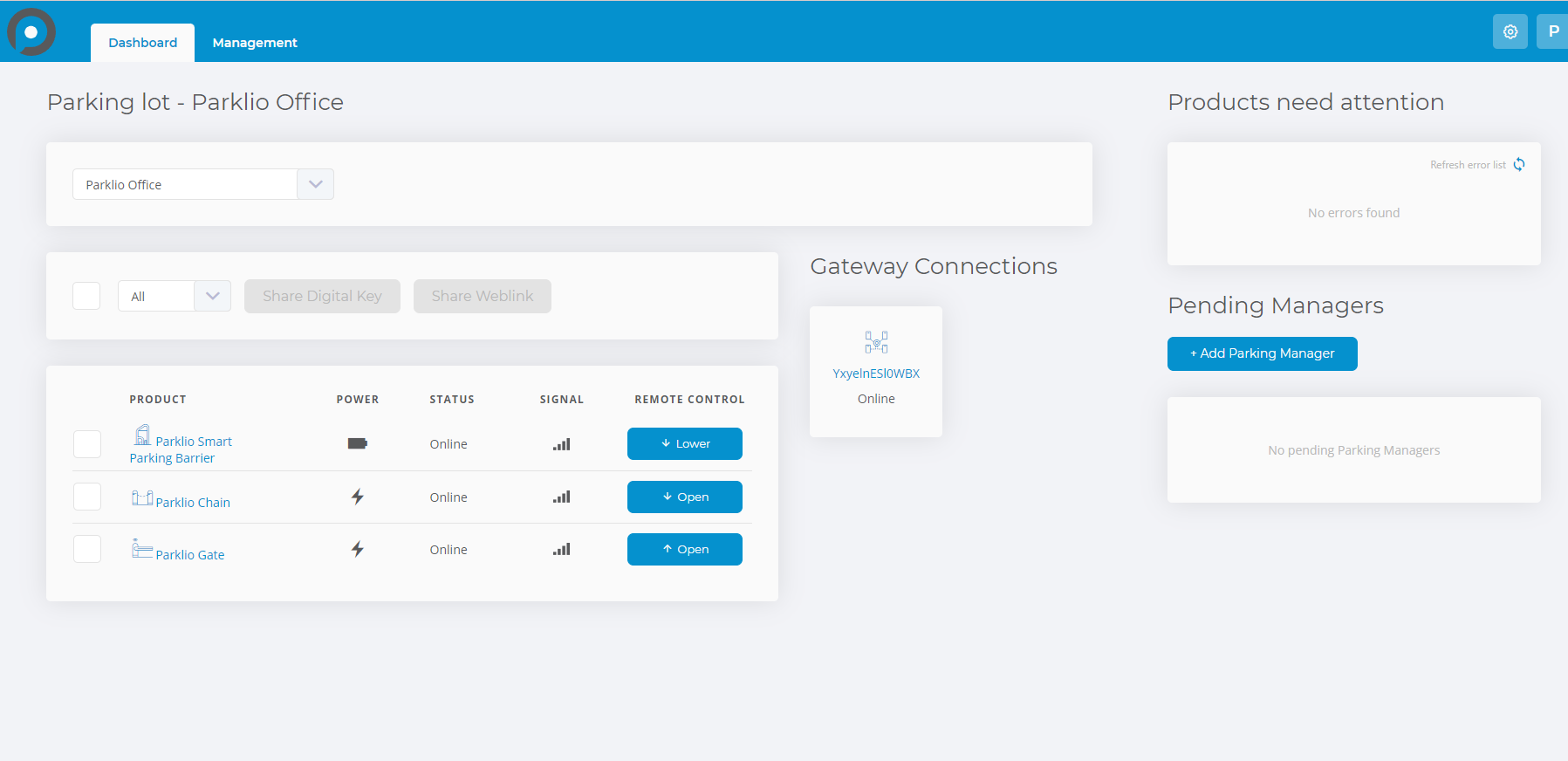
Task: Click the No pending Parking Managers message
Action: click(x=1354, y=450)
